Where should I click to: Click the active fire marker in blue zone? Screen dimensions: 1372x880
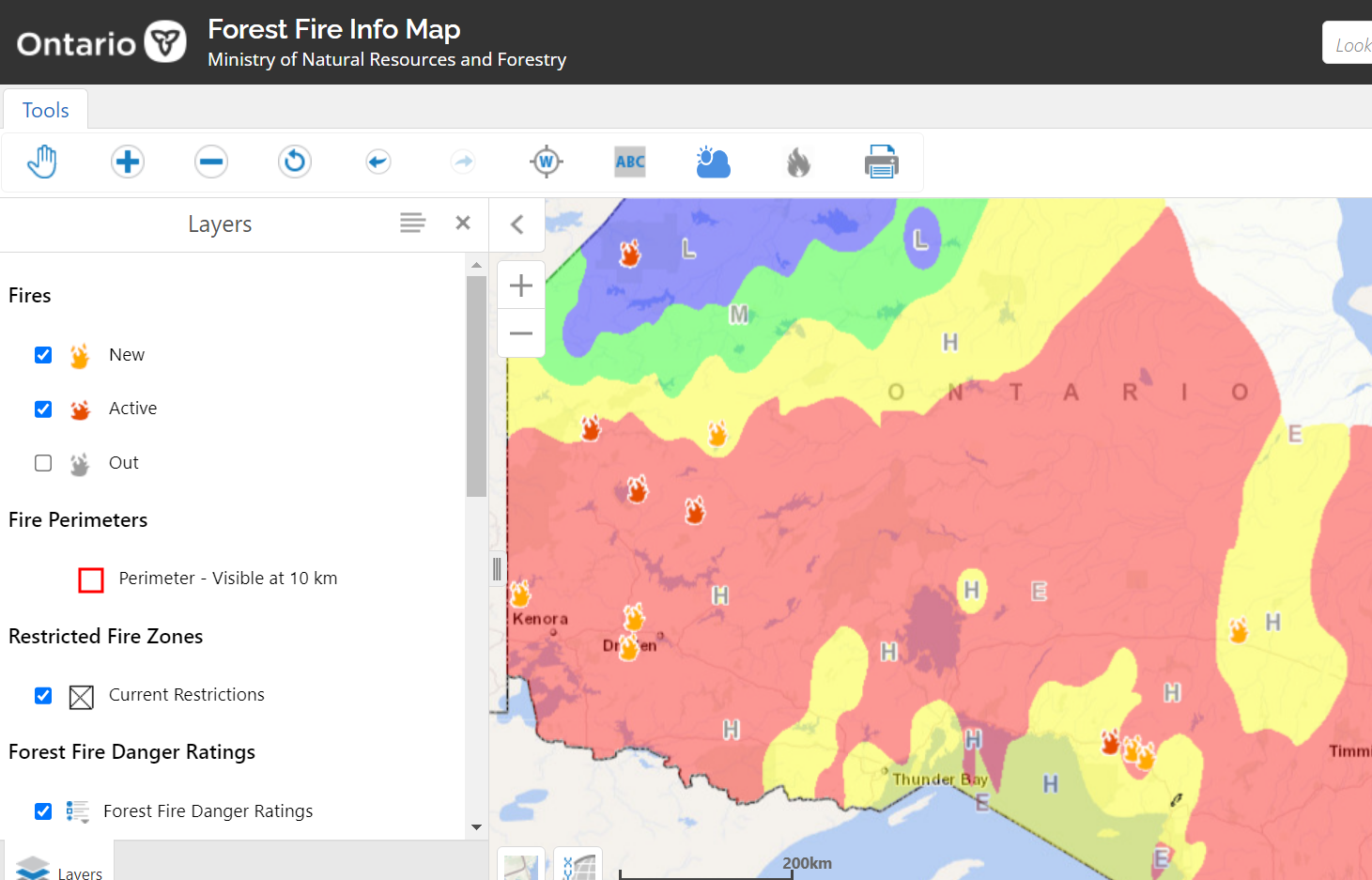(x=629, y=253)
